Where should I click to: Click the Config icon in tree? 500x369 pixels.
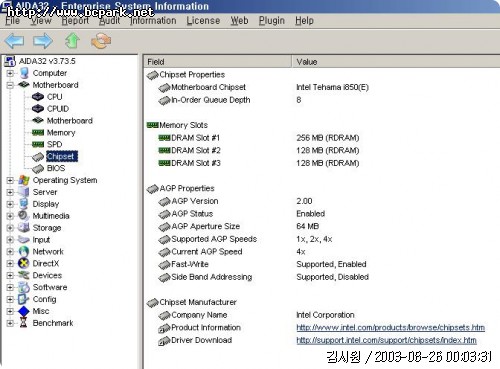click(24, 299)
